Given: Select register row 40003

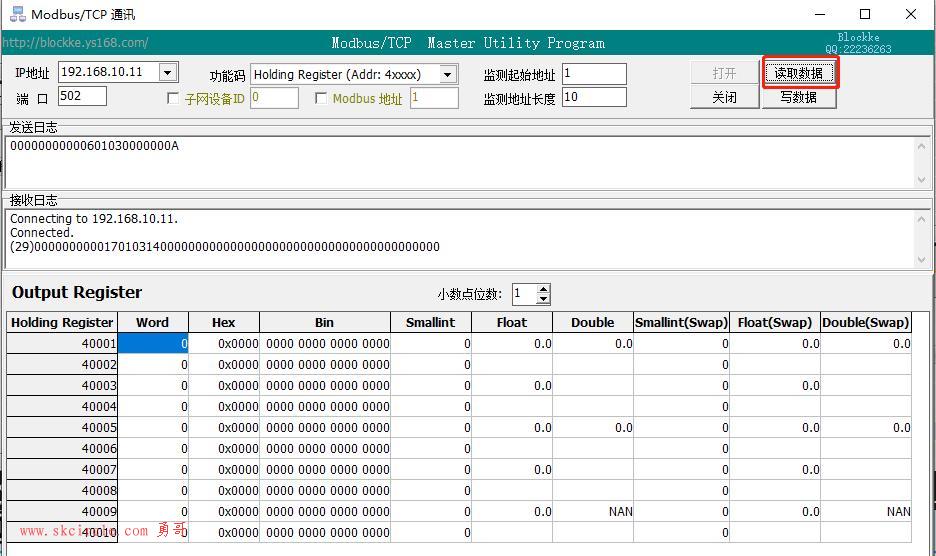Looking at the screenshot, I should [62, 385].
